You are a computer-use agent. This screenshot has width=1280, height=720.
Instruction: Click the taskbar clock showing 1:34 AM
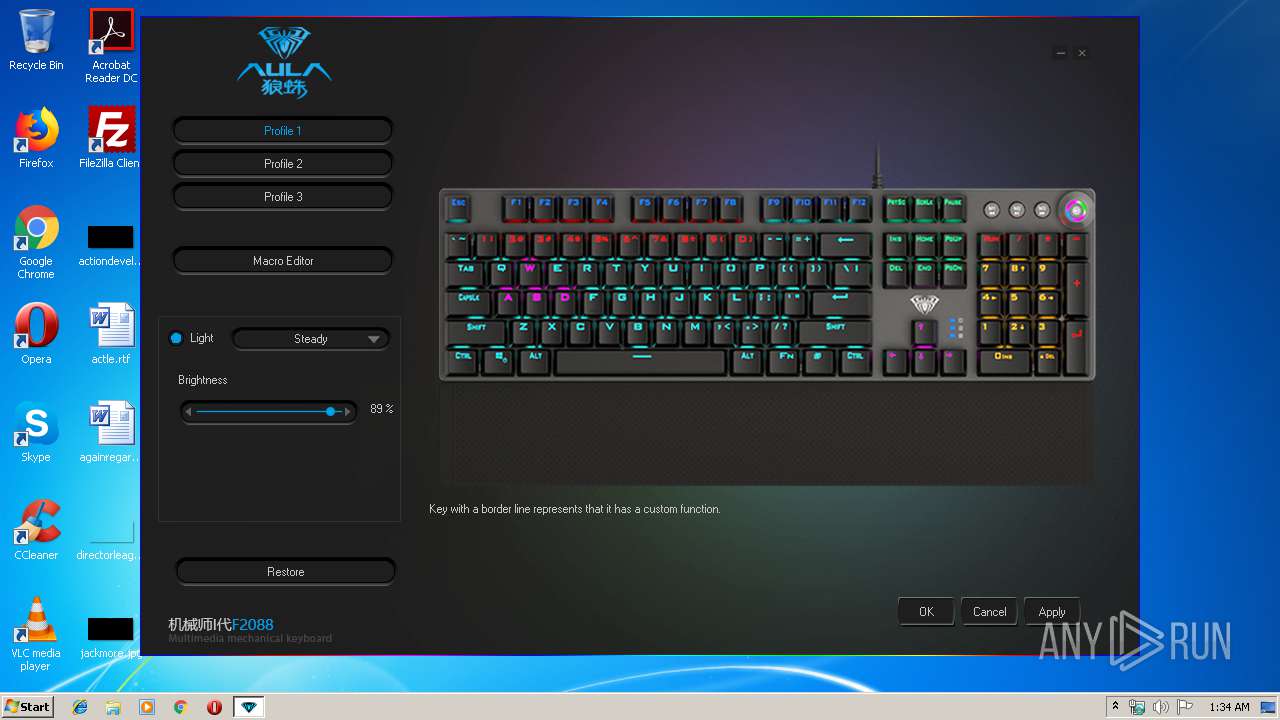1229,707
